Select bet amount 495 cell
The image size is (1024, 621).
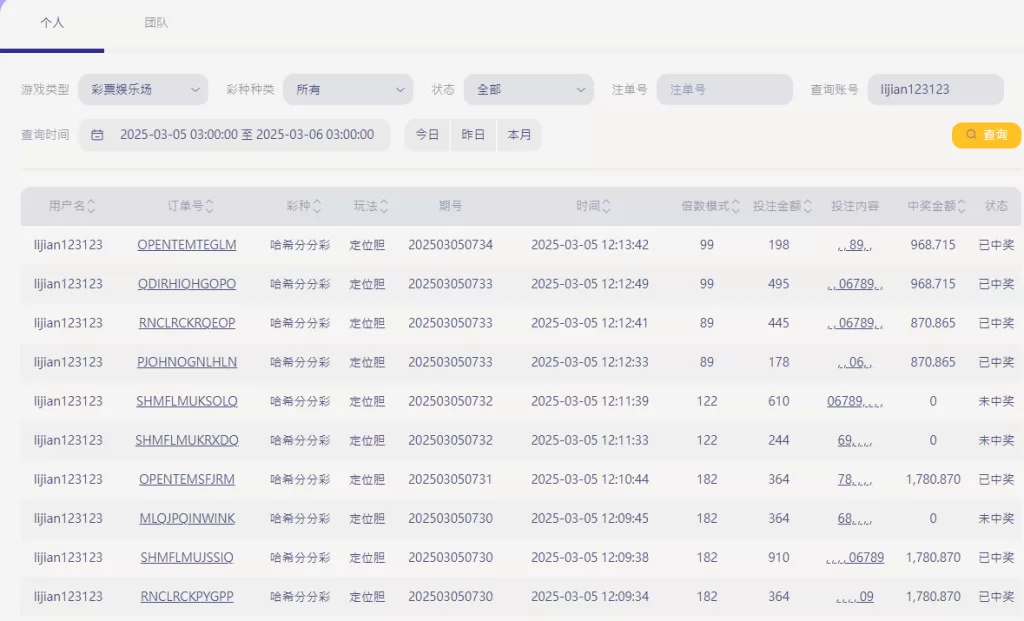pos(778,284)
